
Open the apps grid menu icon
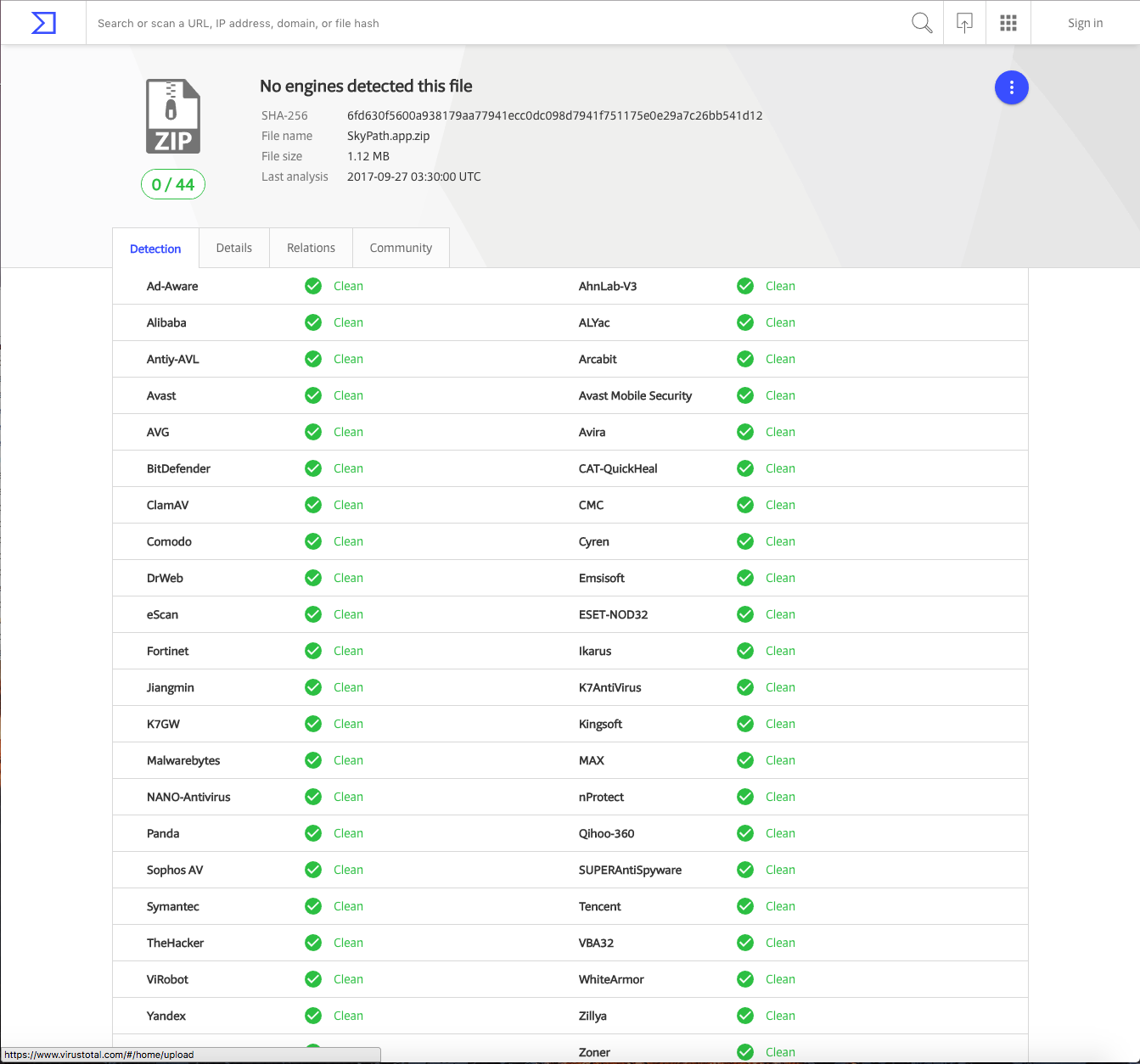(1008, 23)
